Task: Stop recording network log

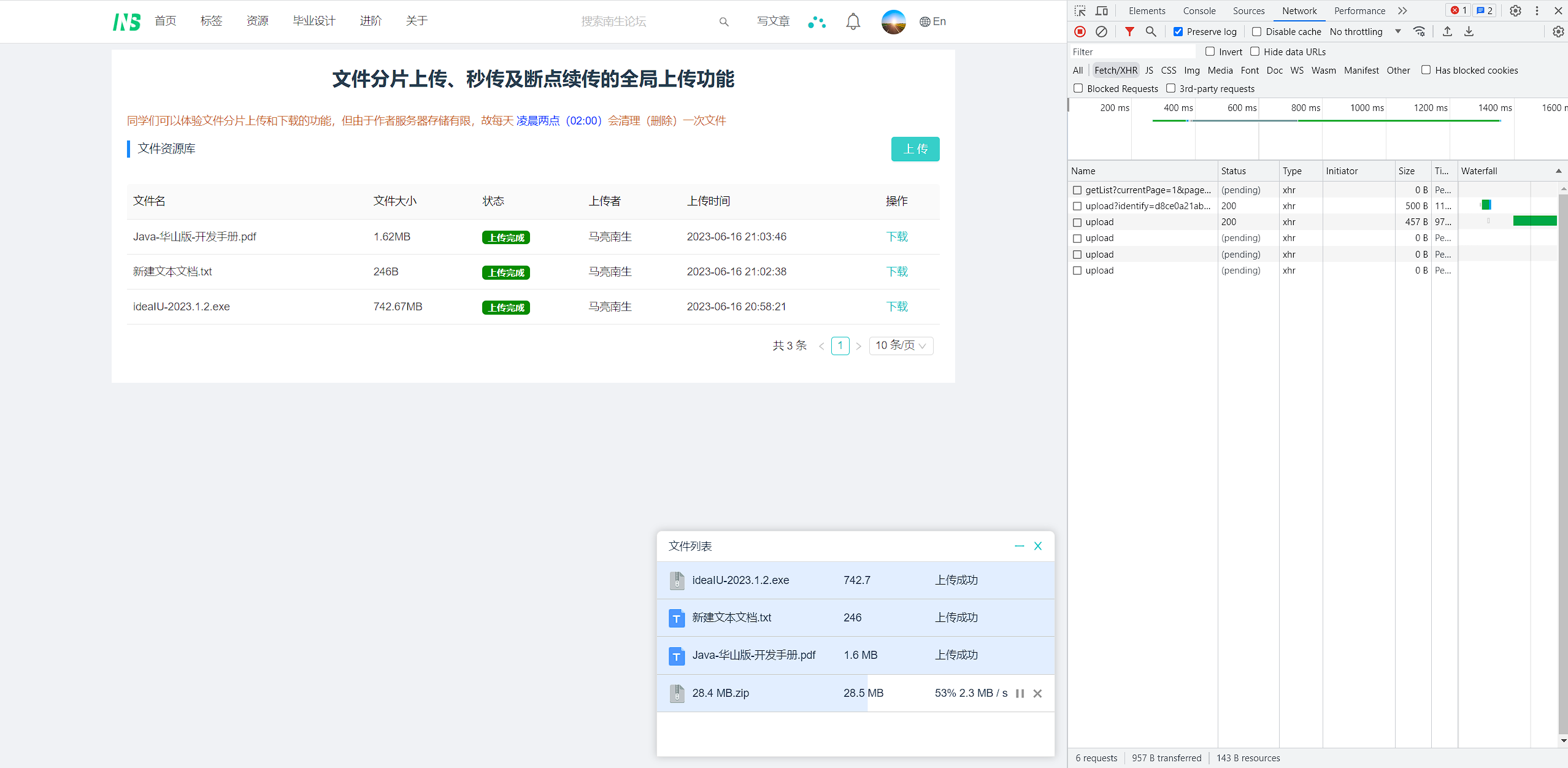Action: coord(1080,31)
